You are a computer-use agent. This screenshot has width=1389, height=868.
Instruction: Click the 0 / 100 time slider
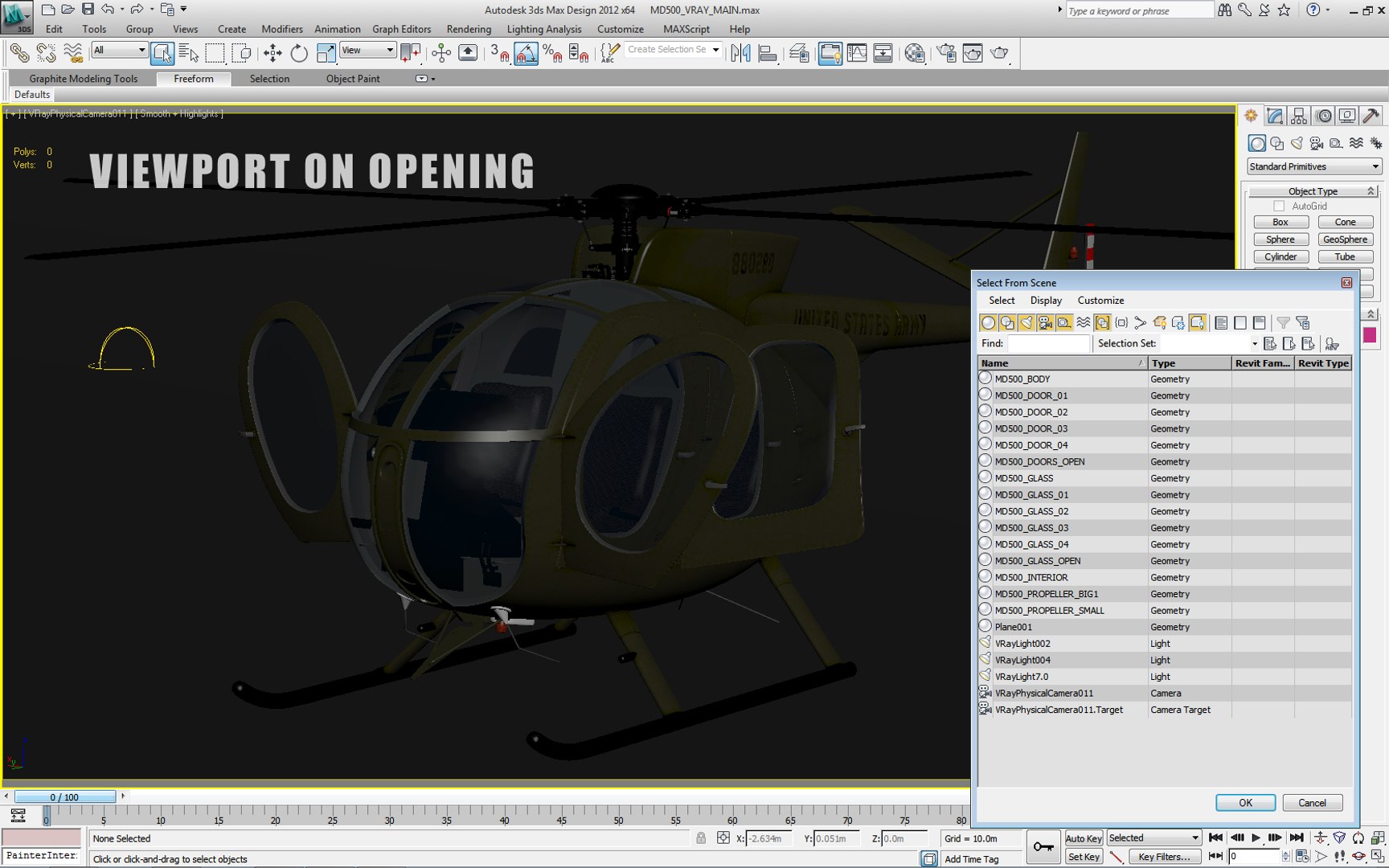[64, 797]
